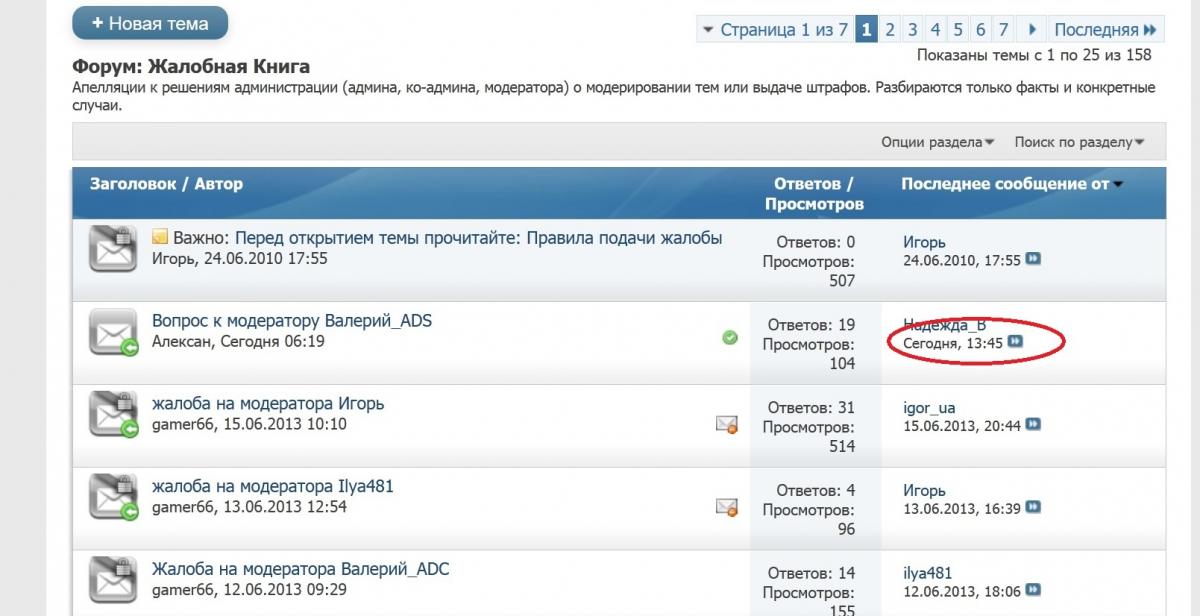1200x616 pixels.
Task: Click attachment icon in жалоба на модератора Игорь row
Action: (727, 424)
